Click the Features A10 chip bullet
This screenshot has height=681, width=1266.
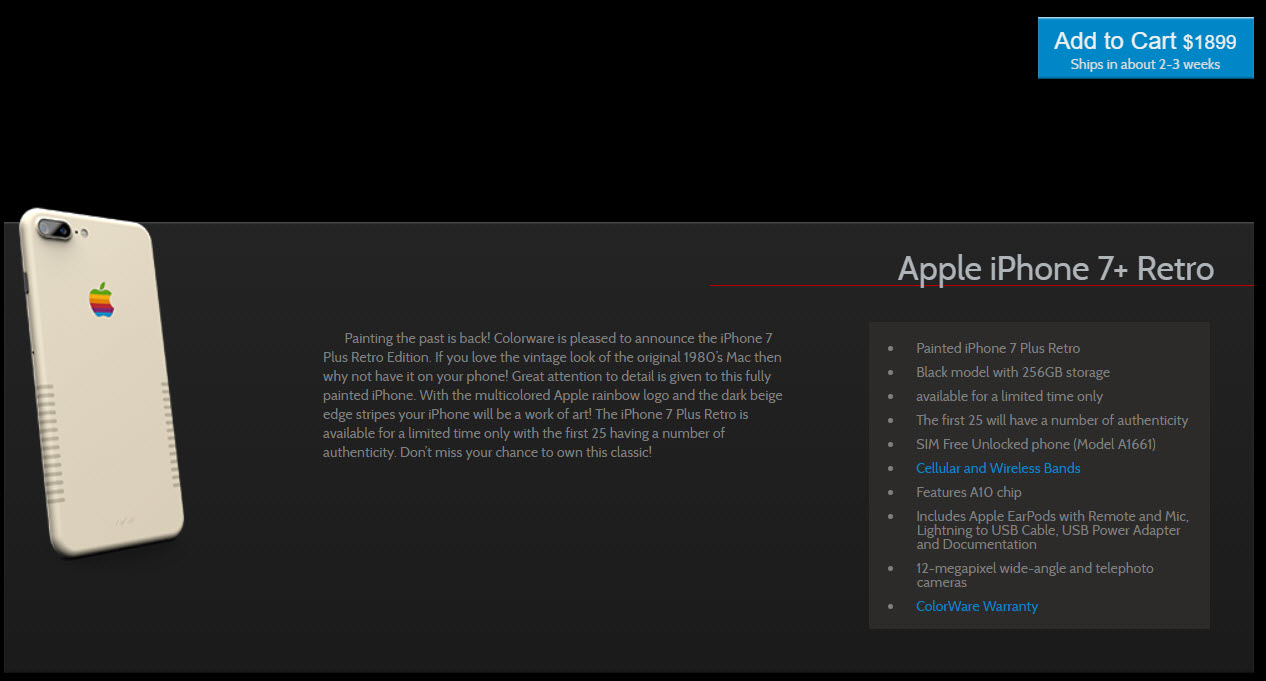[x=968, y=492]
